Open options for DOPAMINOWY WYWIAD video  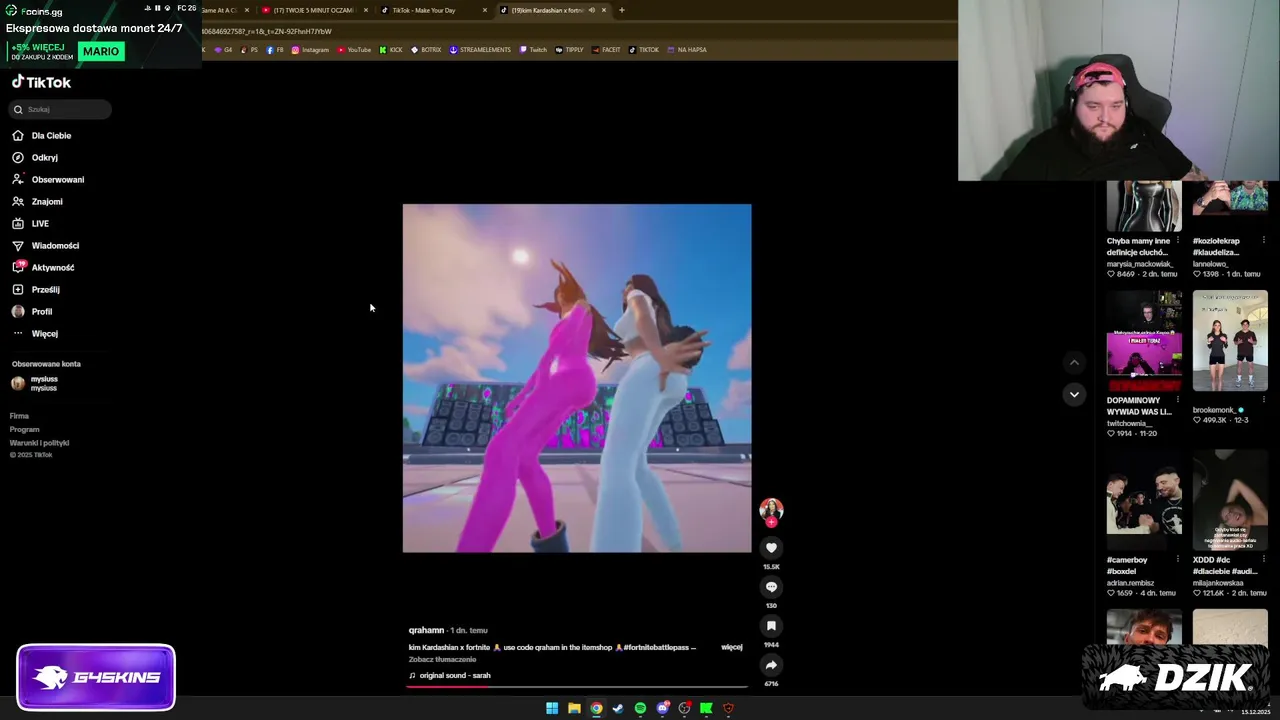[1177, 400]
